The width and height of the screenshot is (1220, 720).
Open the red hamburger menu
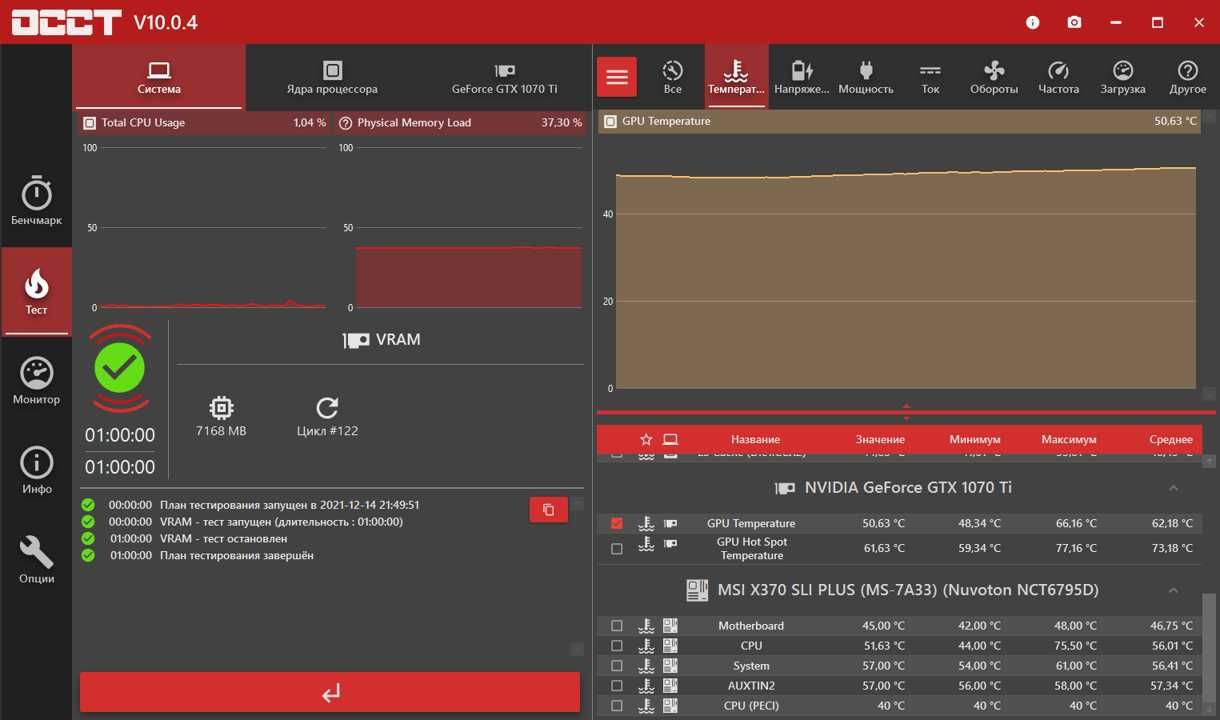click(x=617, y=77)
